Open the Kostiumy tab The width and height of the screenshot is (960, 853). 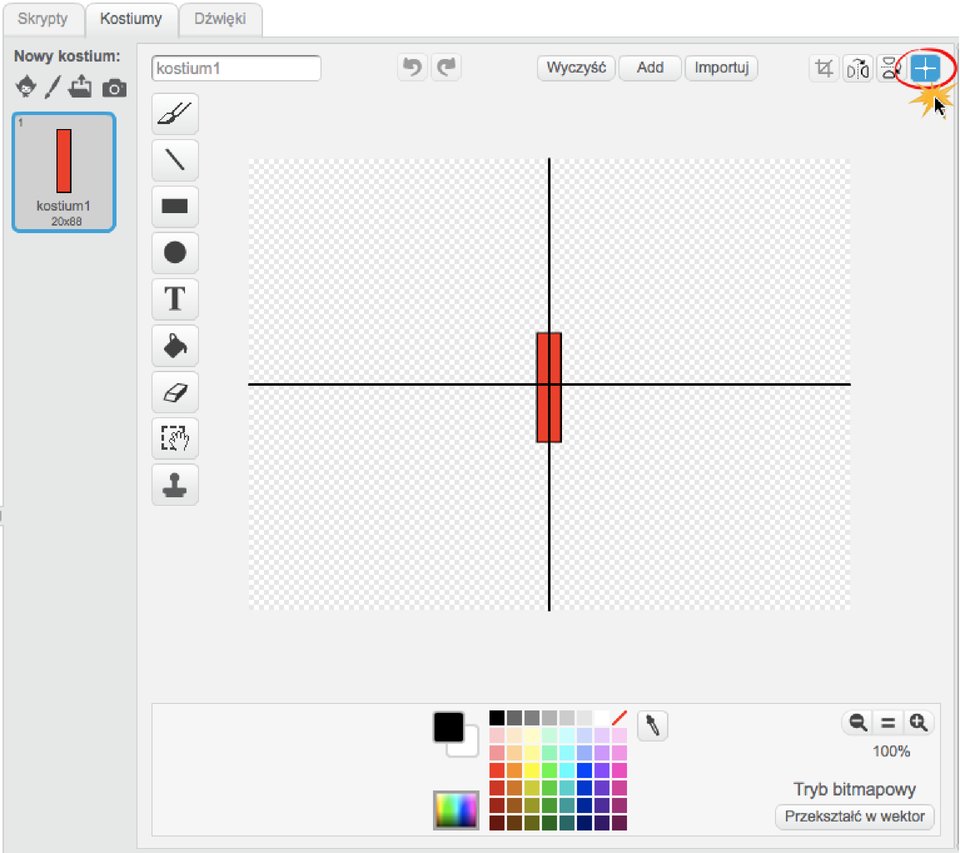pos(131,19)
